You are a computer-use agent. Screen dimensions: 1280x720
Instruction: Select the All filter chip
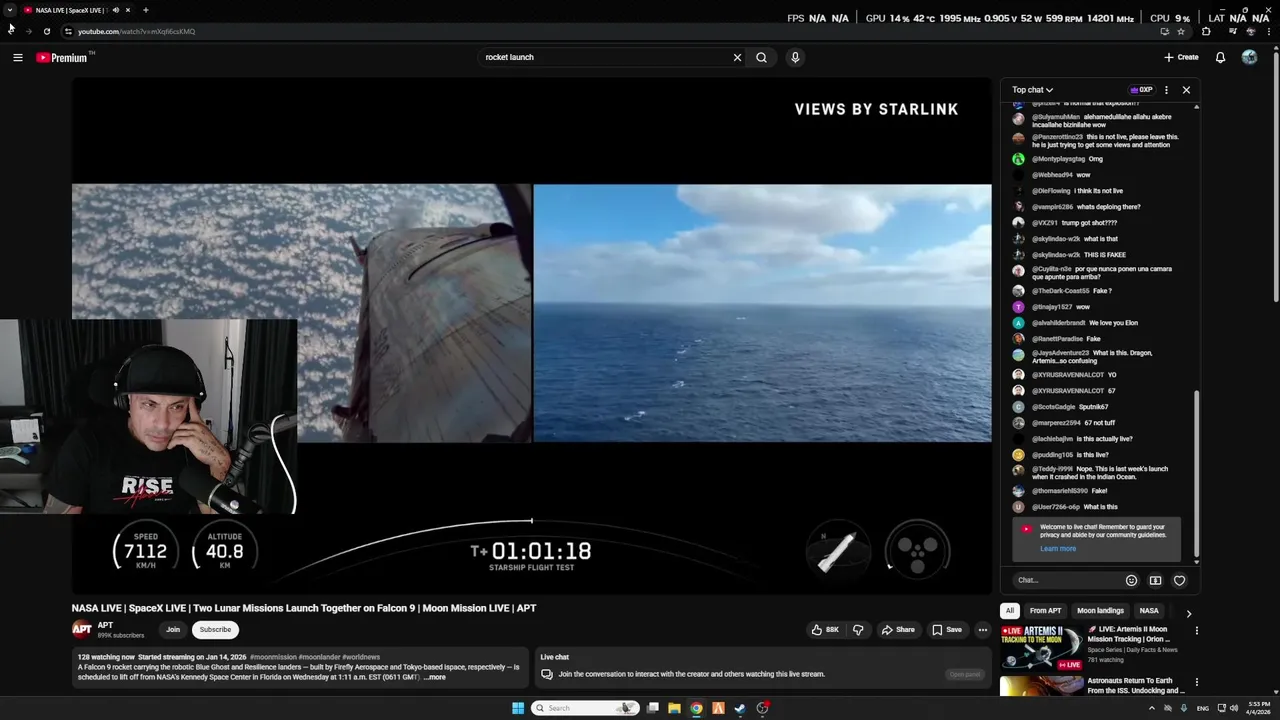1010,610
